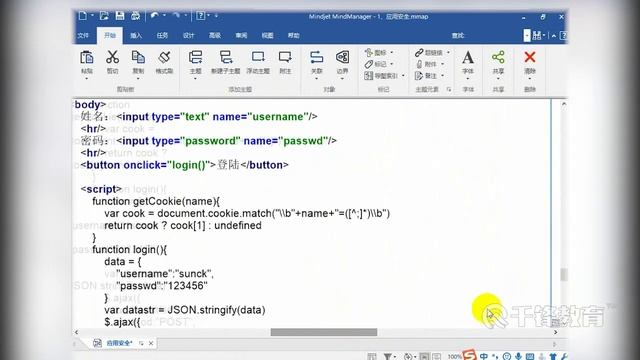Expand the Topic (主题) dropdown arrow

pyautogui.click(x=196, y=78)
